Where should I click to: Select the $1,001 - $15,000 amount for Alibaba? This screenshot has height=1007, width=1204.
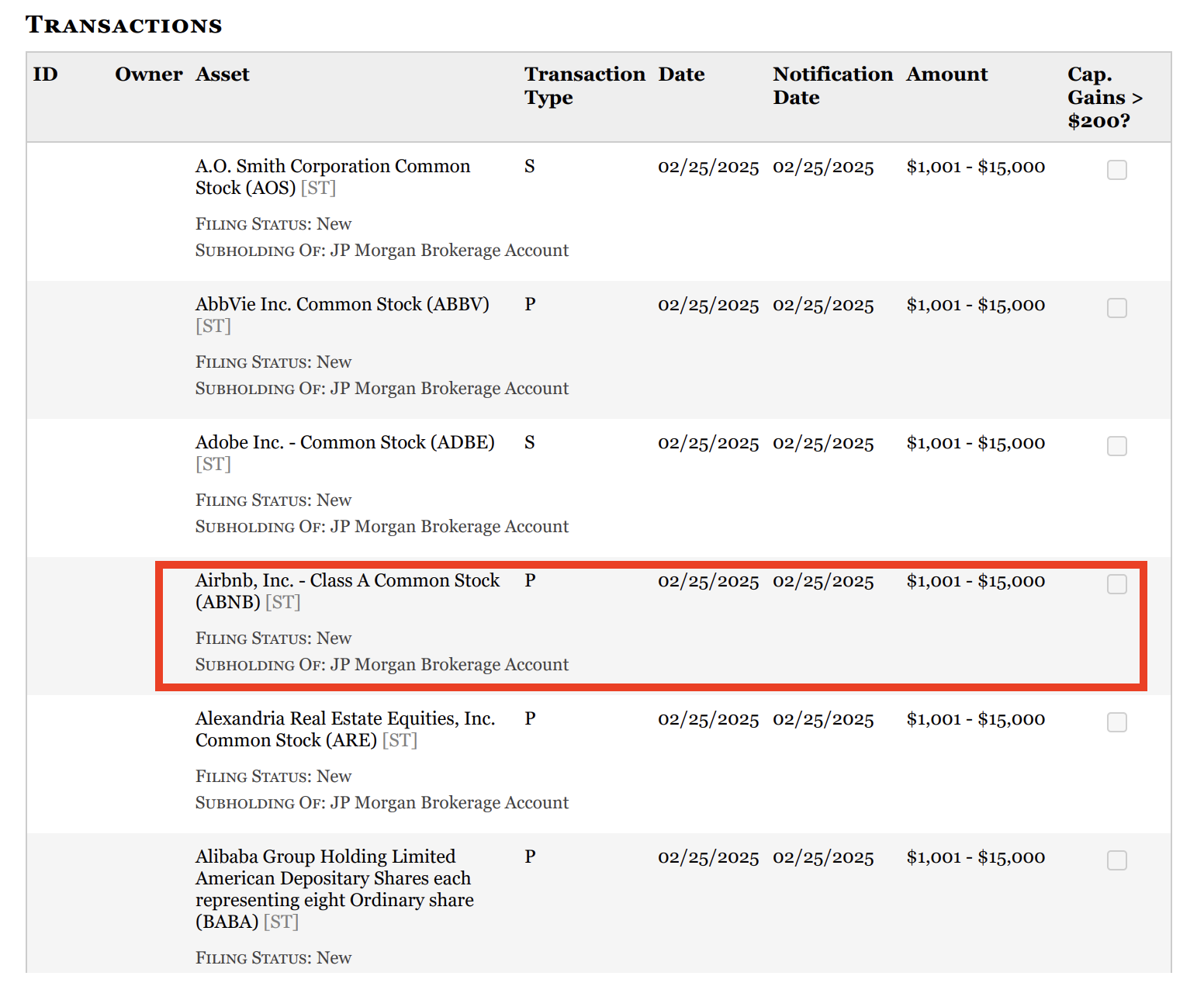tap(976, 858)
